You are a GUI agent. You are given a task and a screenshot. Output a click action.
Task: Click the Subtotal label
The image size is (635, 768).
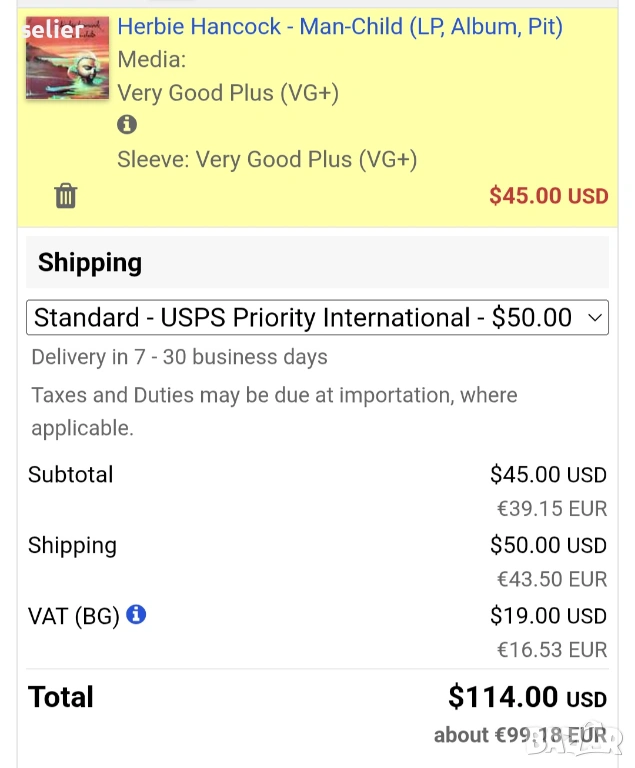coord(71,474)
